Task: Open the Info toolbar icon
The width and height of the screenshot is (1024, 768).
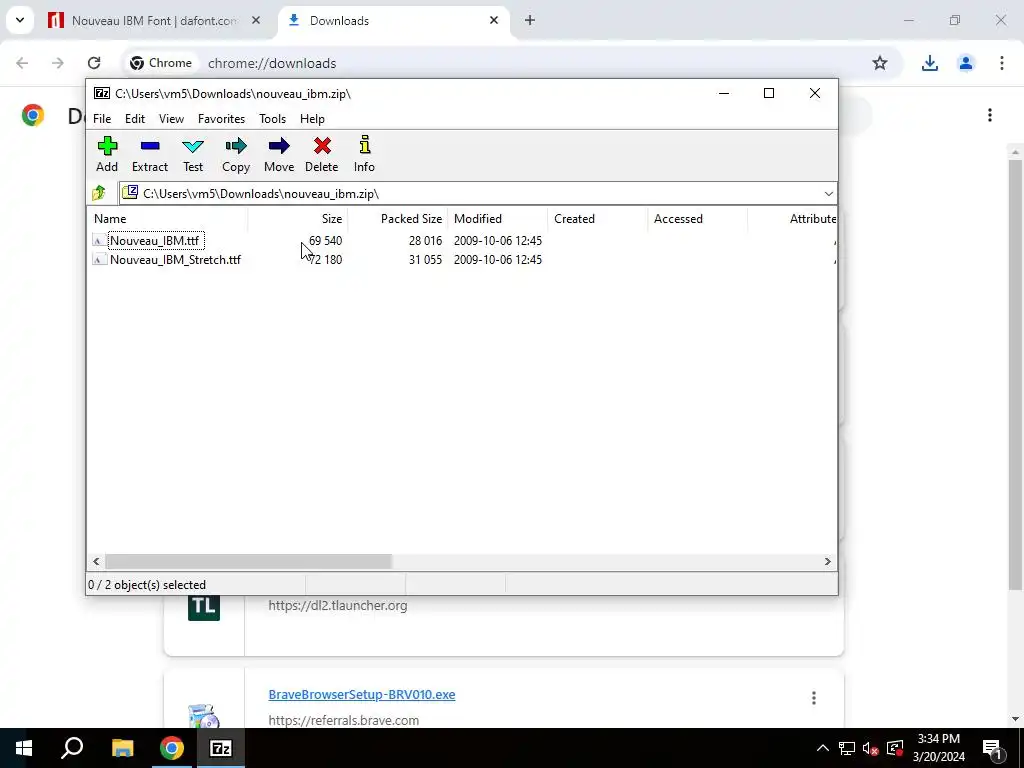Action: [364, 155]
